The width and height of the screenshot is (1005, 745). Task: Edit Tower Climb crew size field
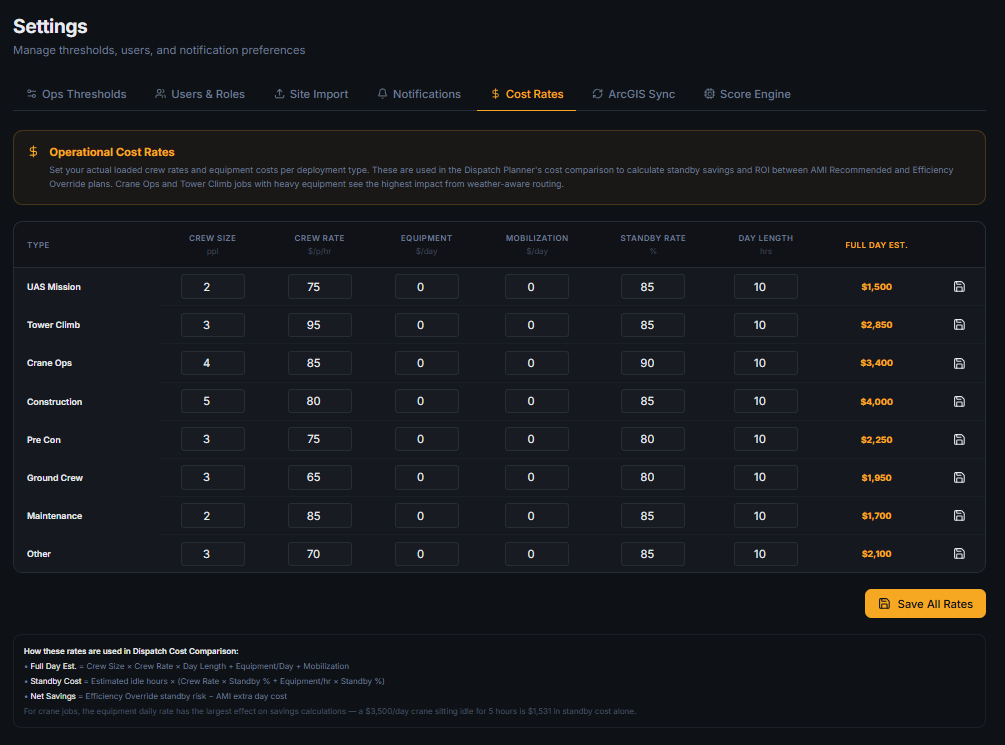(x=213, y=325)
